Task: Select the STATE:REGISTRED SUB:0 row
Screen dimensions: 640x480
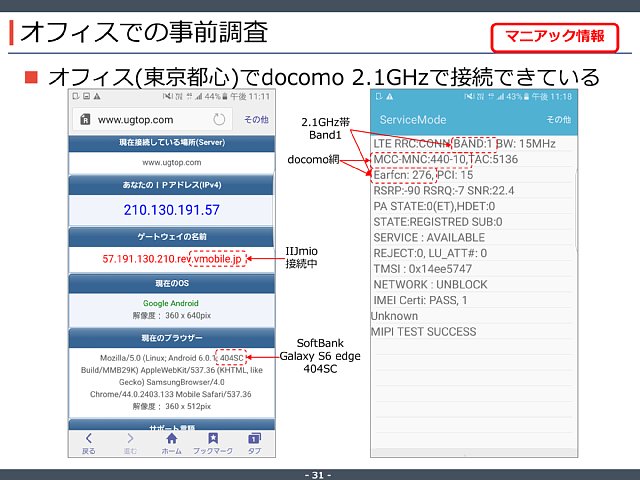Action: coord(473,222)
